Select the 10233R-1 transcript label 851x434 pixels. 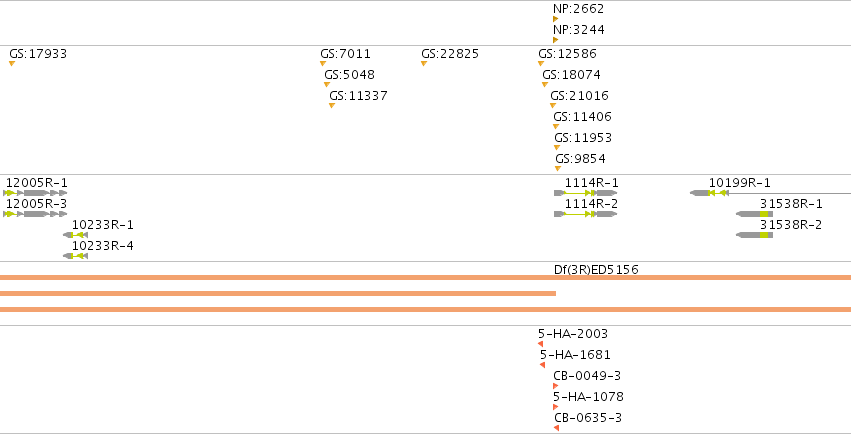[x=103, y=225]
